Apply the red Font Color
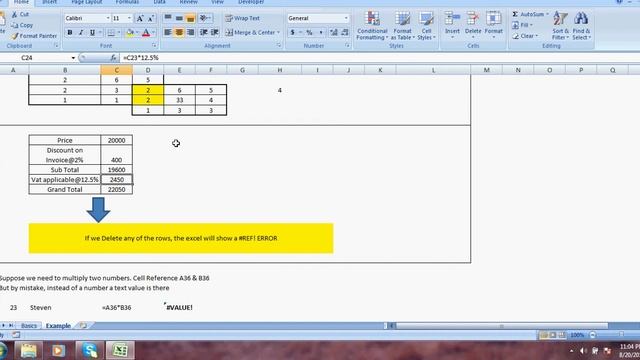Screen dimensions: 640x360 point(146,32)
